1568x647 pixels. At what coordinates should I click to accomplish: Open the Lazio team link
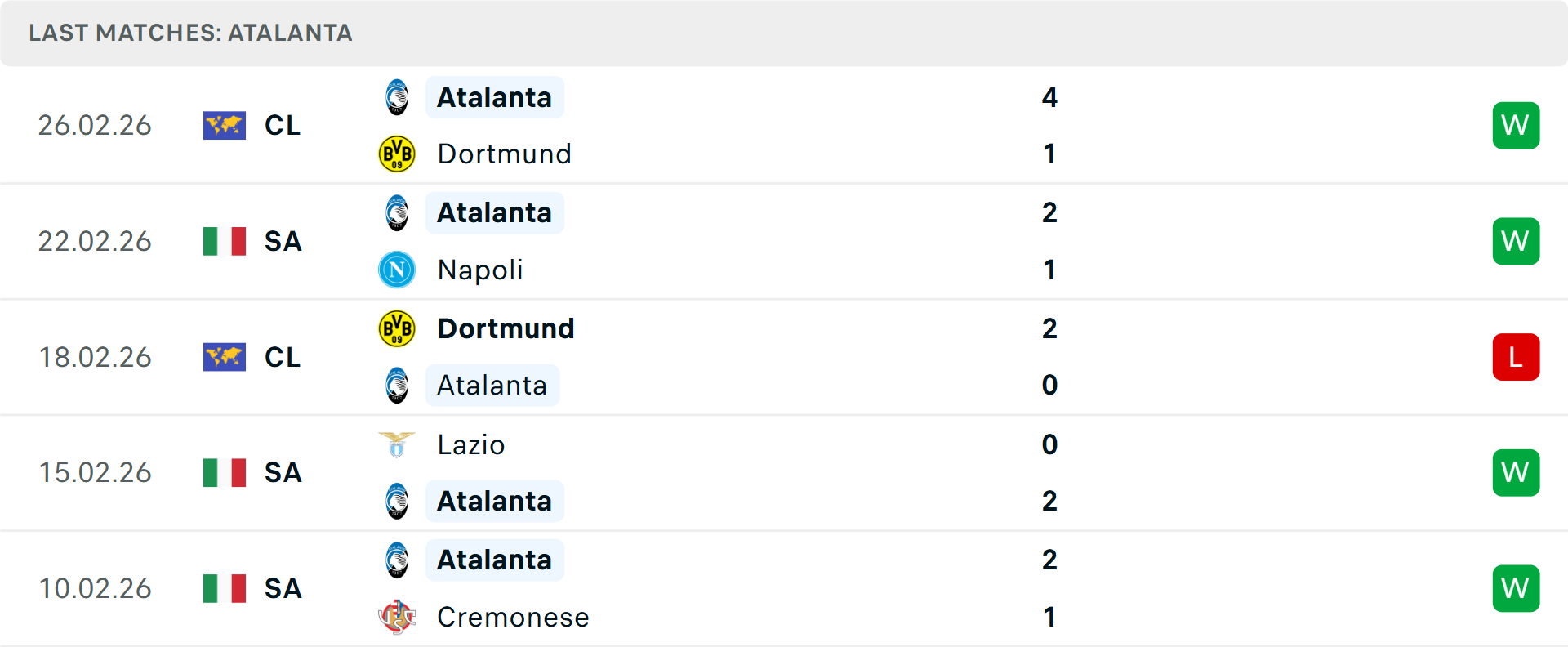(471, 444)
